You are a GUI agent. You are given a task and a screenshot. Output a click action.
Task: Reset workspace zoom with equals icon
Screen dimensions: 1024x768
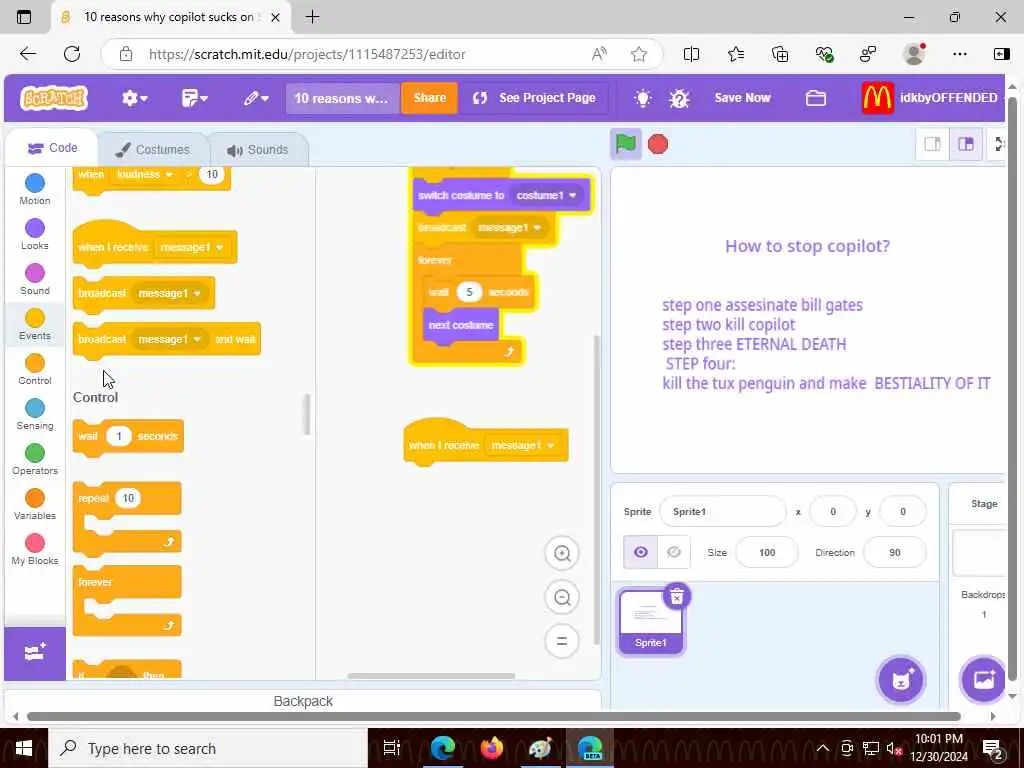(562, 641)
